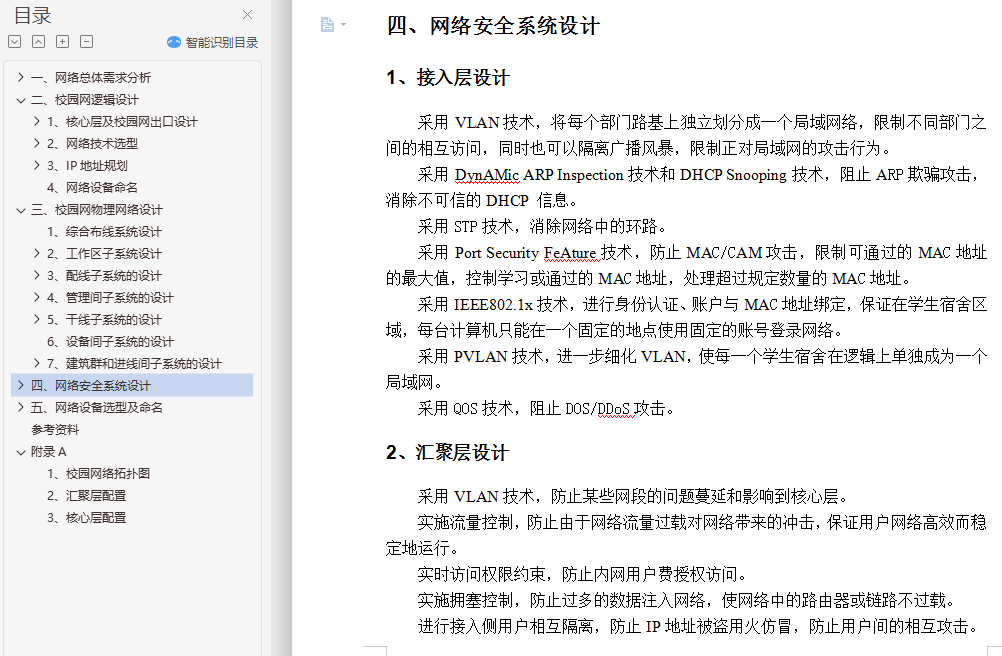This screenshot has width=1002, height=656.
Task: Click underlined word FeAture in document
Action: click(570, 253)
